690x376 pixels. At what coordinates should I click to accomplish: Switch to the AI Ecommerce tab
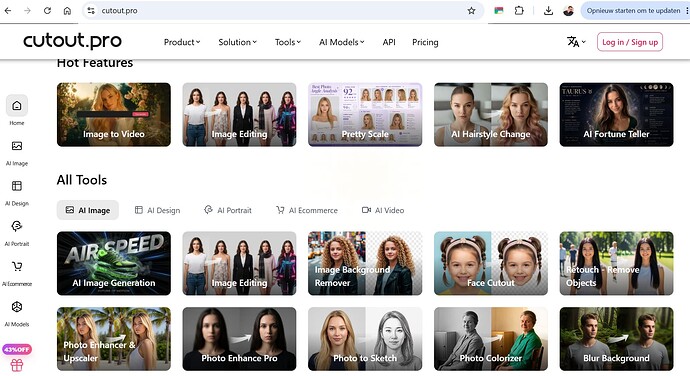point(307,210)
